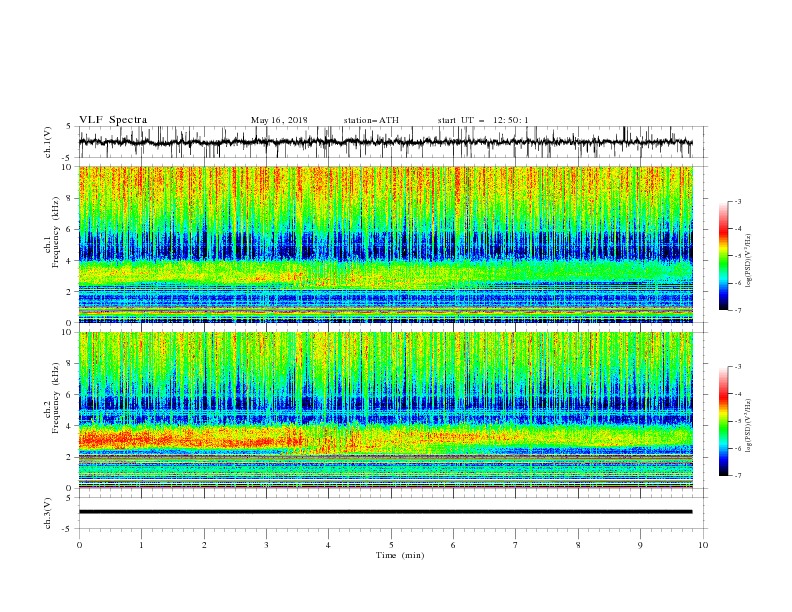Click the '8' kHz tick on ch.1 axis
792x612 pixels.
70,198
